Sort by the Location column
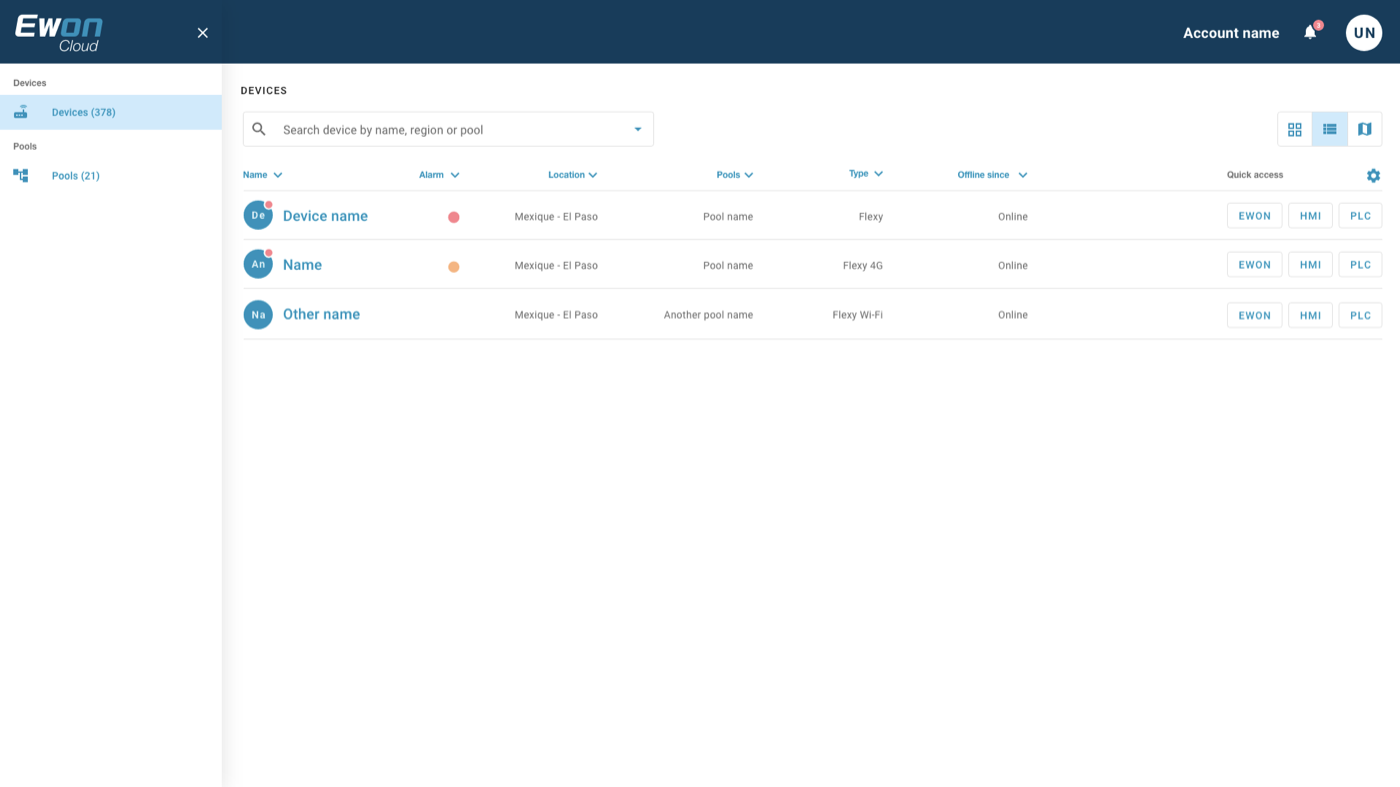This screenshot has height=787, width=1400. (x=573, y=175)
